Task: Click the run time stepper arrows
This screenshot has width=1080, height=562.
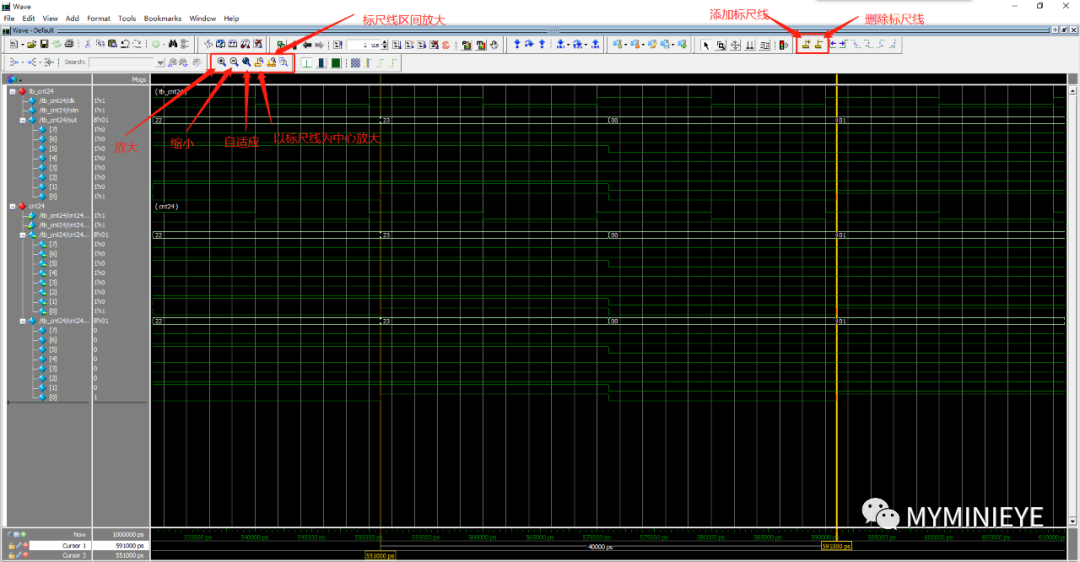Action: (x=384, y=45)
